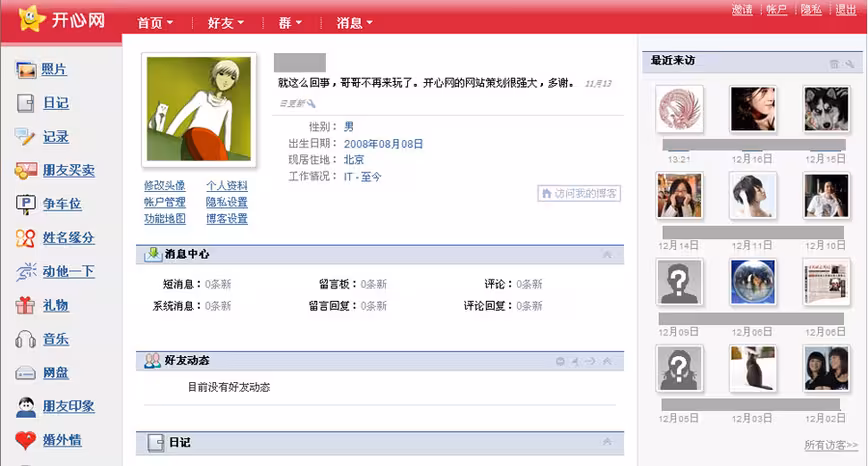The height and width of the screenshot is (466, 868).
Task: Collapse the 消息中心 section
Action: (607, 255)
